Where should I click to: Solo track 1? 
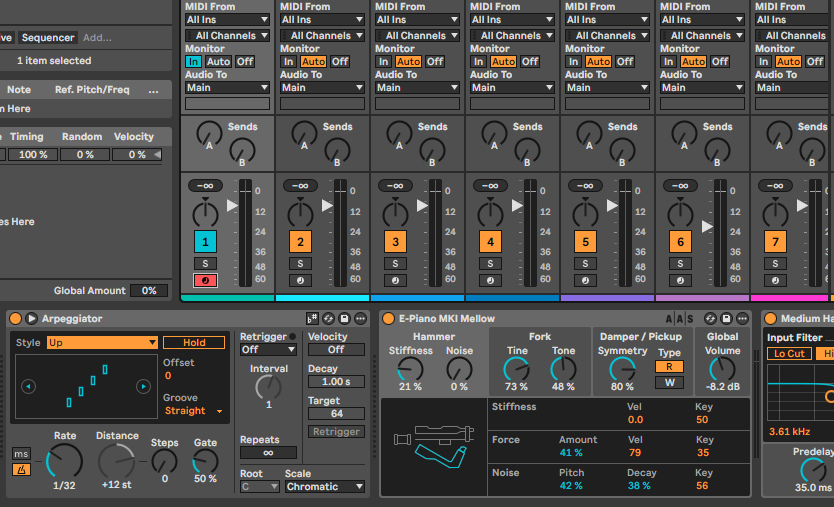pyautogui.click(x=205, y=264)
